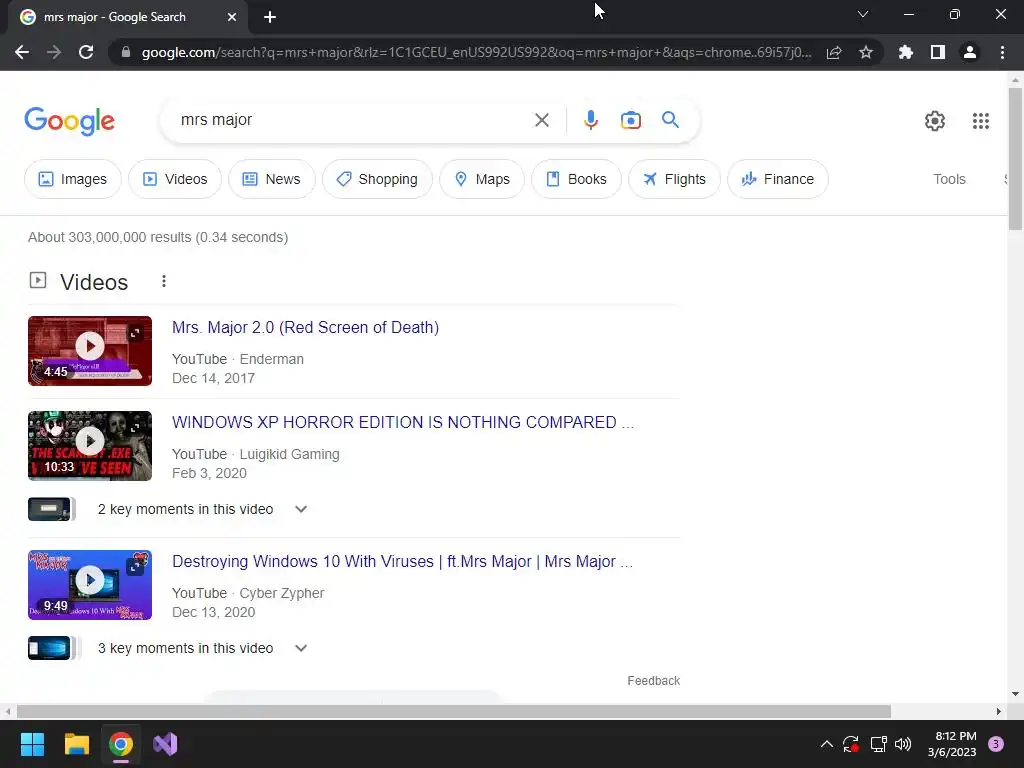This screenshot has height=768, width=1024.
Task: Bookmark this page with the star
Action: [866, 52]
